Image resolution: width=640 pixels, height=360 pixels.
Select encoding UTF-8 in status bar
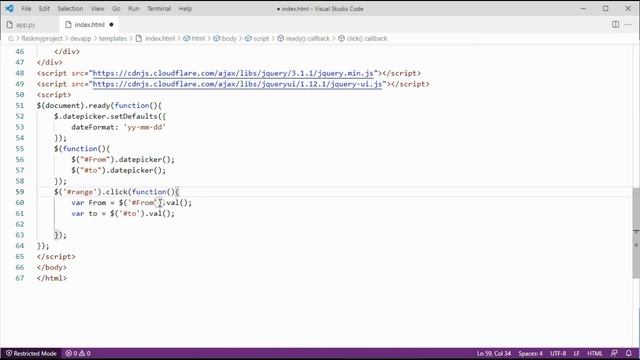pos(558,353)
